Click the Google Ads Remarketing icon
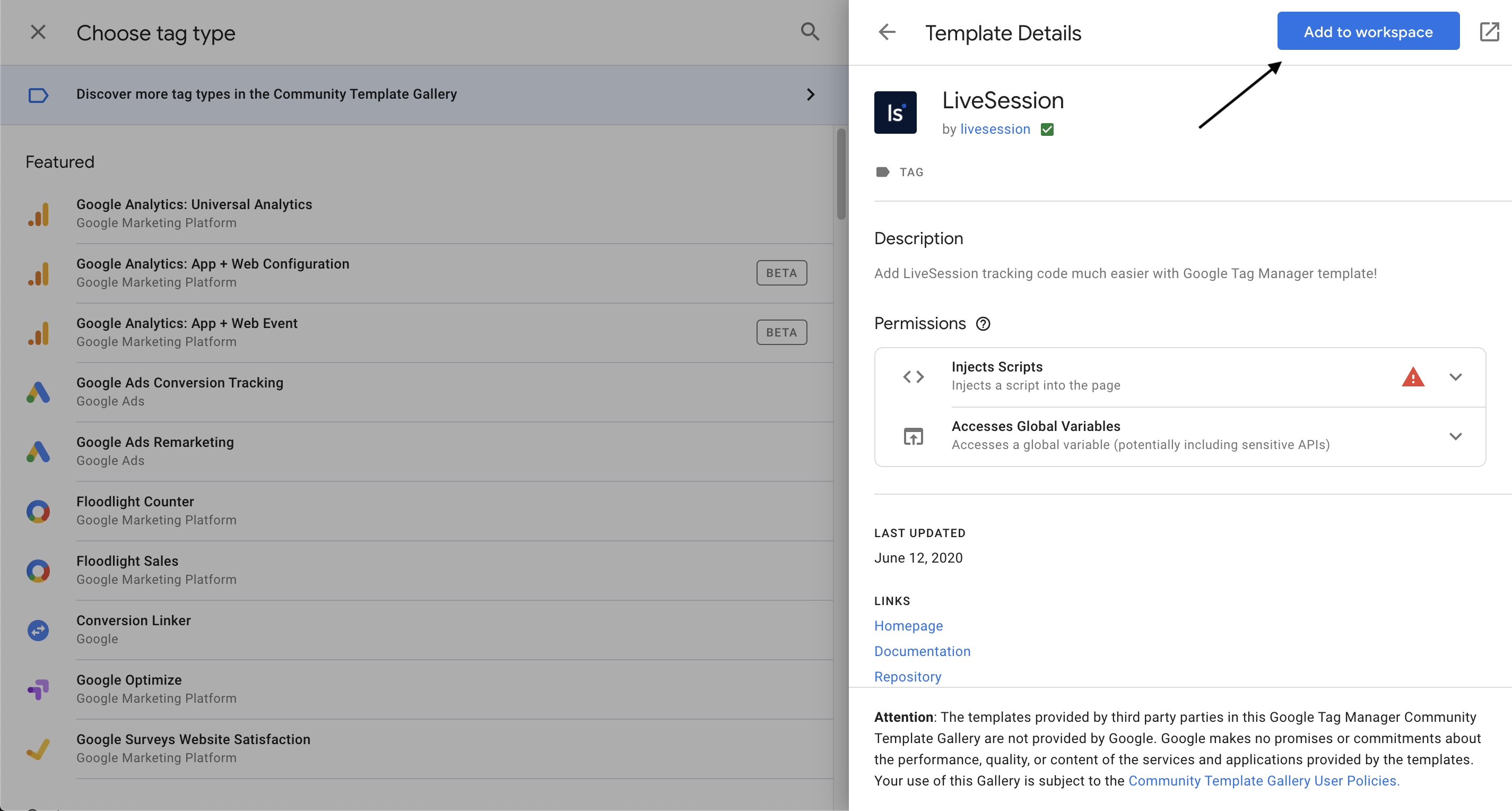1512x811 pixels. click(38, 451)
